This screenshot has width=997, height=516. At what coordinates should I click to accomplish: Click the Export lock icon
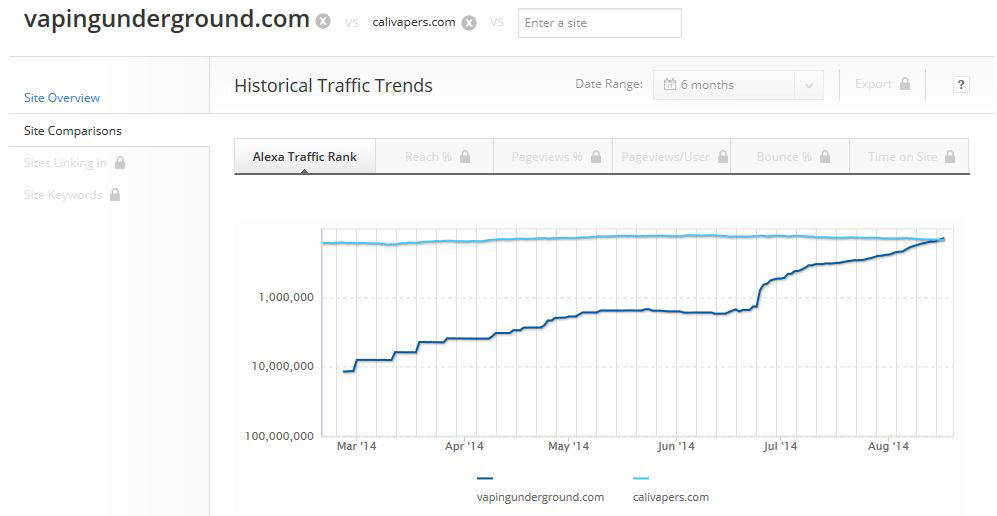[x=905, y=84]
